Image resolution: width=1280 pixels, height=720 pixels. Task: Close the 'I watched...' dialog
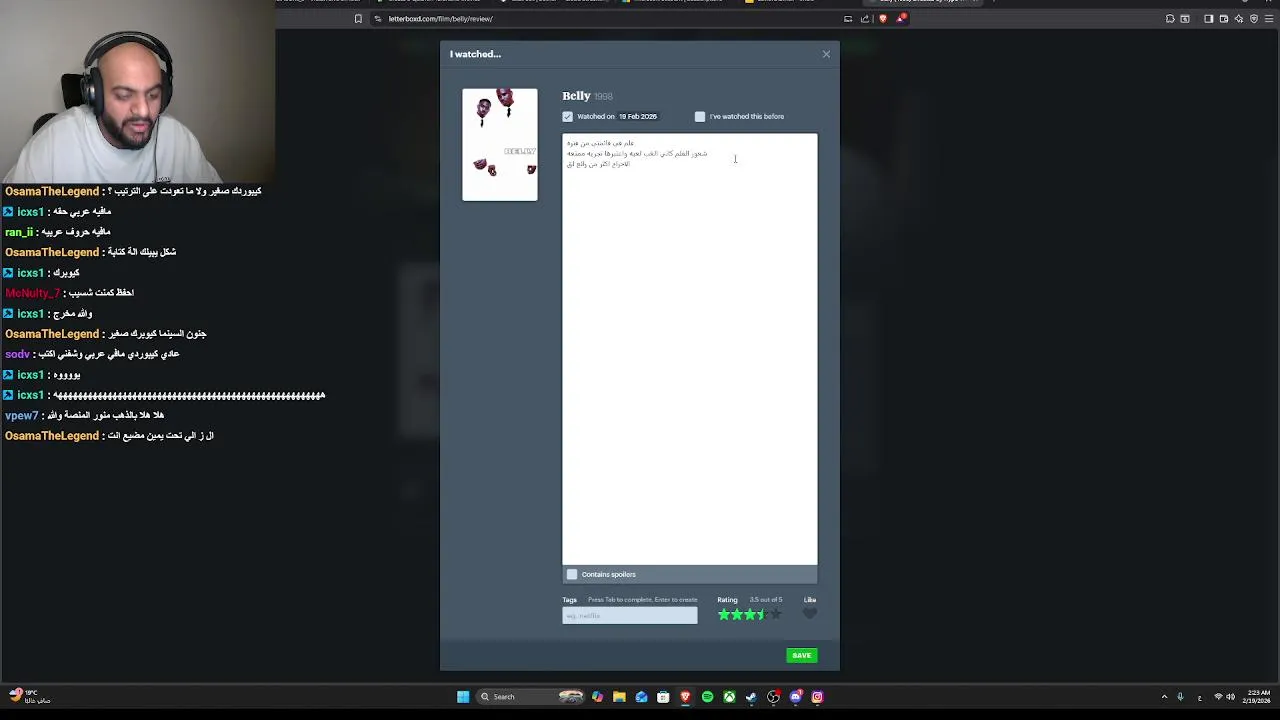coord(826,54)
